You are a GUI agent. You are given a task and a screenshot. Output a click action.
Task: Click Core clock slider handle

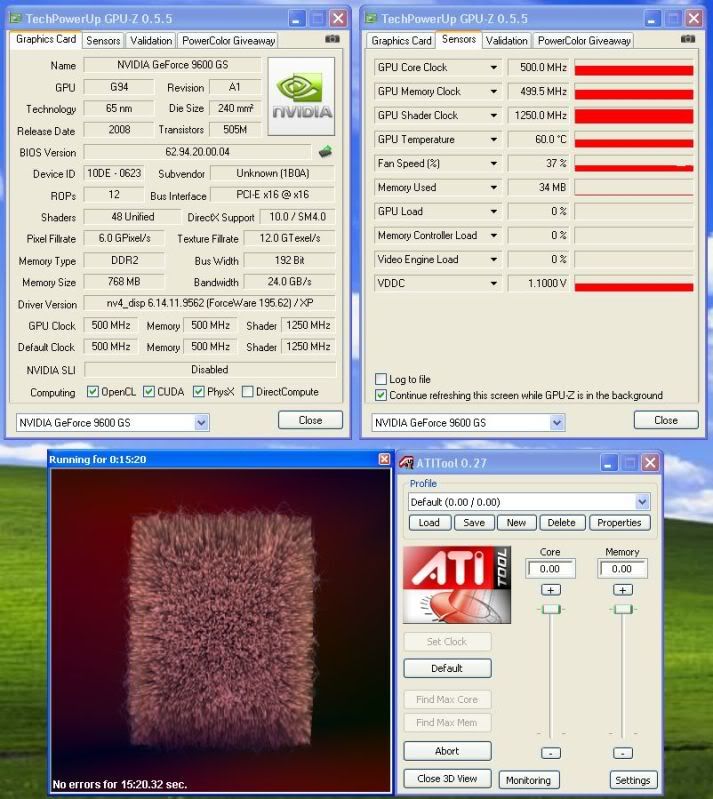pyautogui.click(x=551, y=609)
